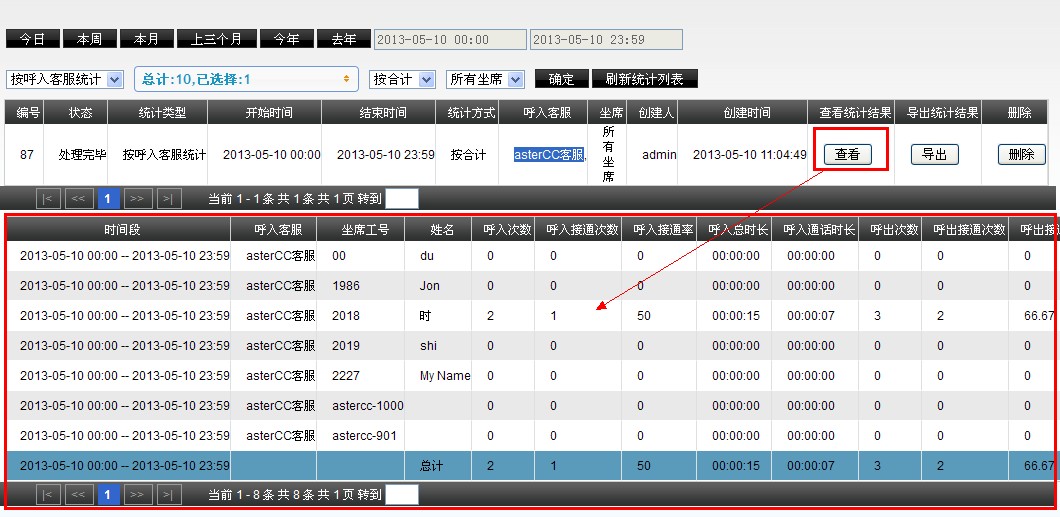Go to previous page in upper pager
The image size is (1060, 517).
click(x=80, y=198)
